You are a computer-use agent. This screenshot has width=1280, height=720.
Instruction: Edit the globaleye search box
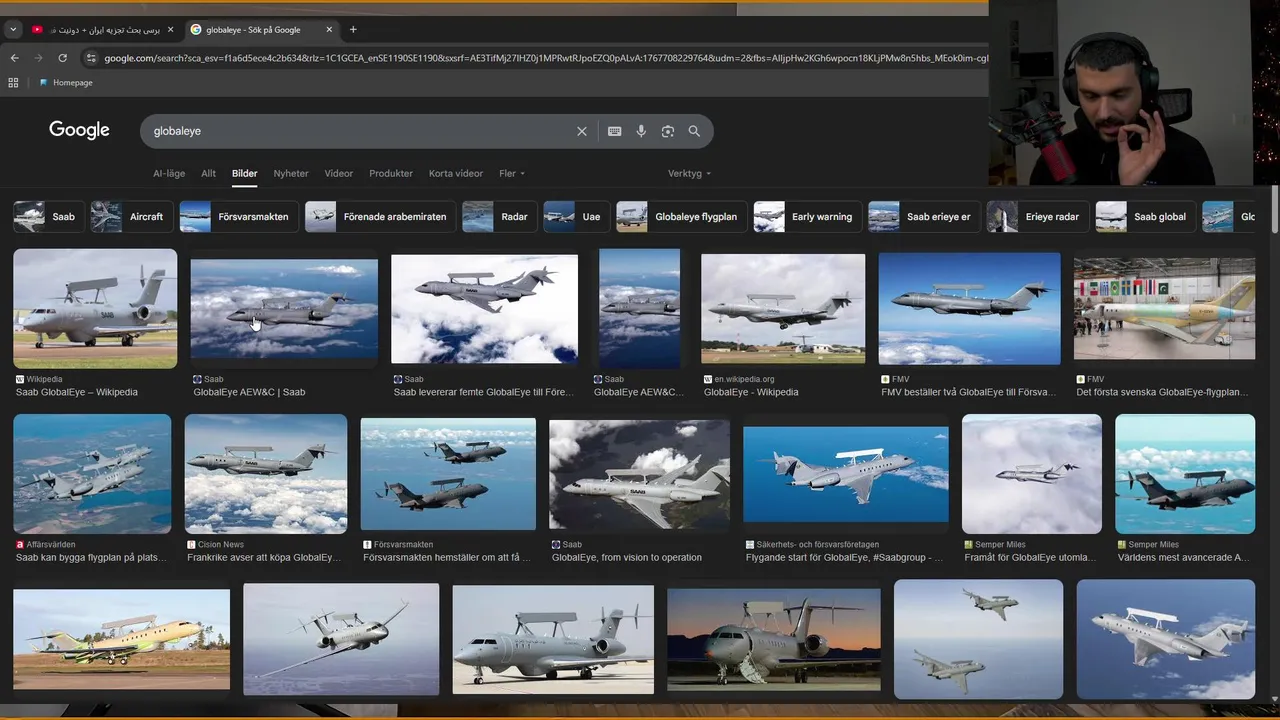pyautogui.click(x=360, y=131)
